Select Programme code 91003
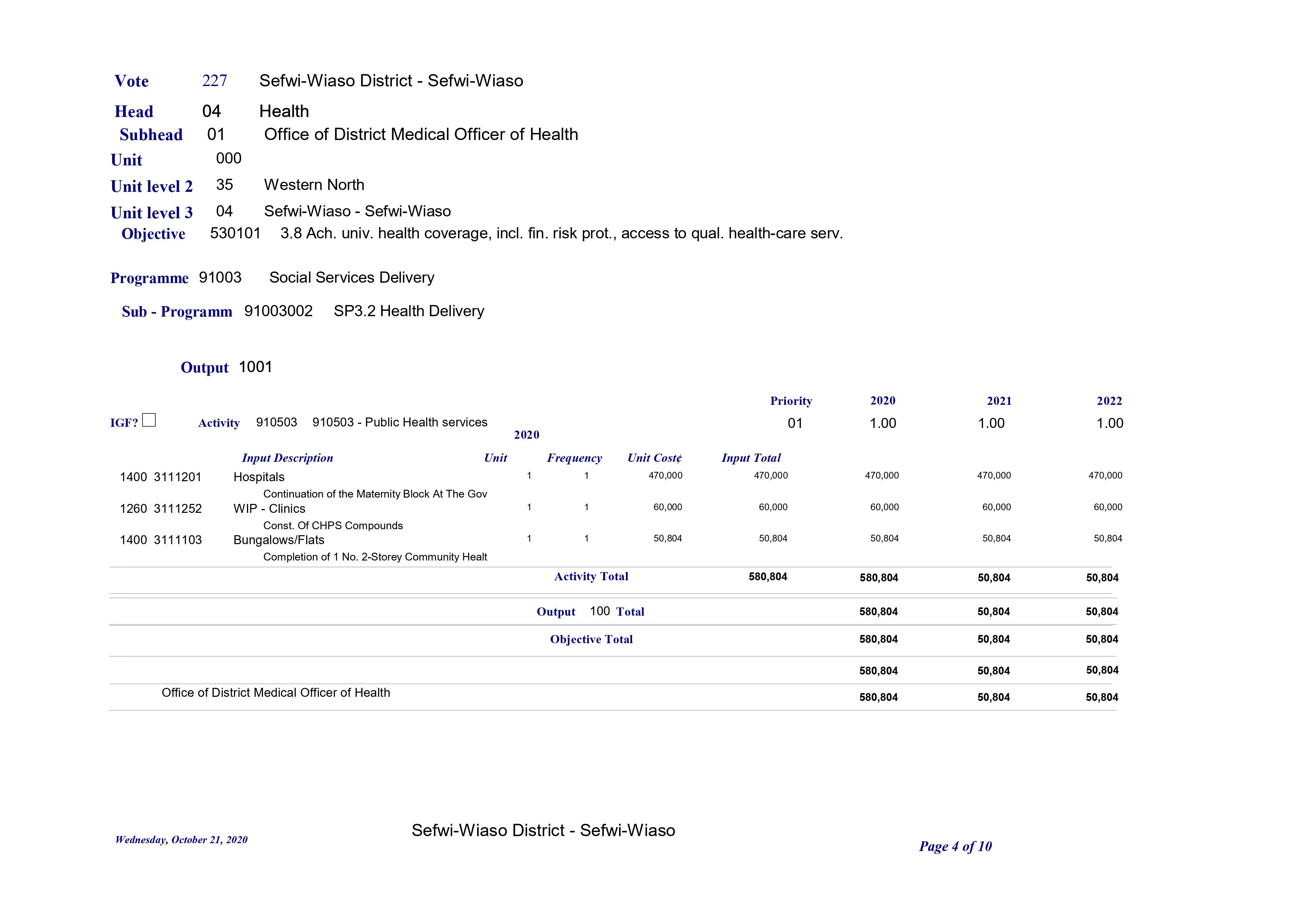Viewport: 1307px width, 924px height. (220, 278)
